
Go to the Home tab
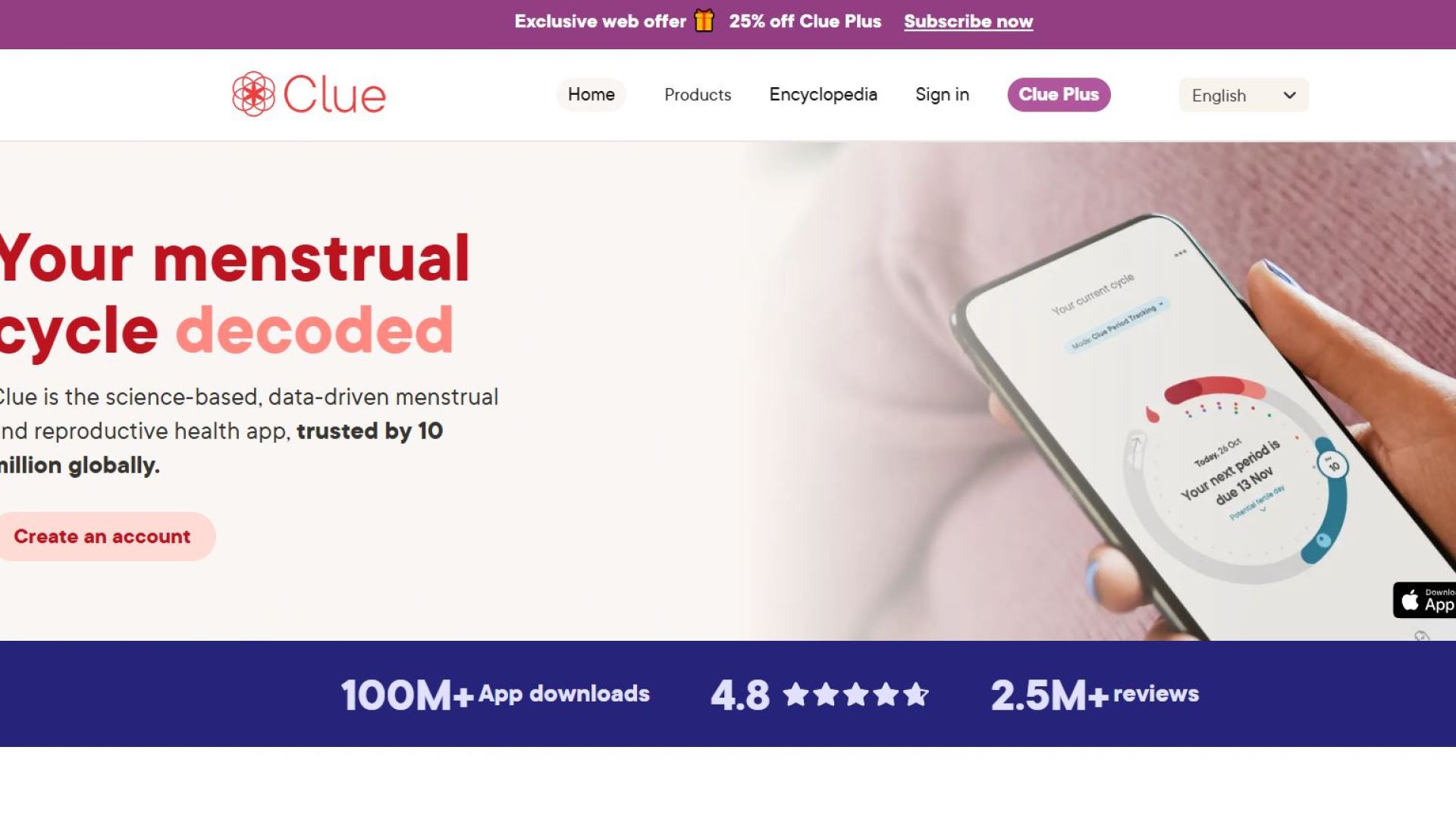tap(591, 95)
